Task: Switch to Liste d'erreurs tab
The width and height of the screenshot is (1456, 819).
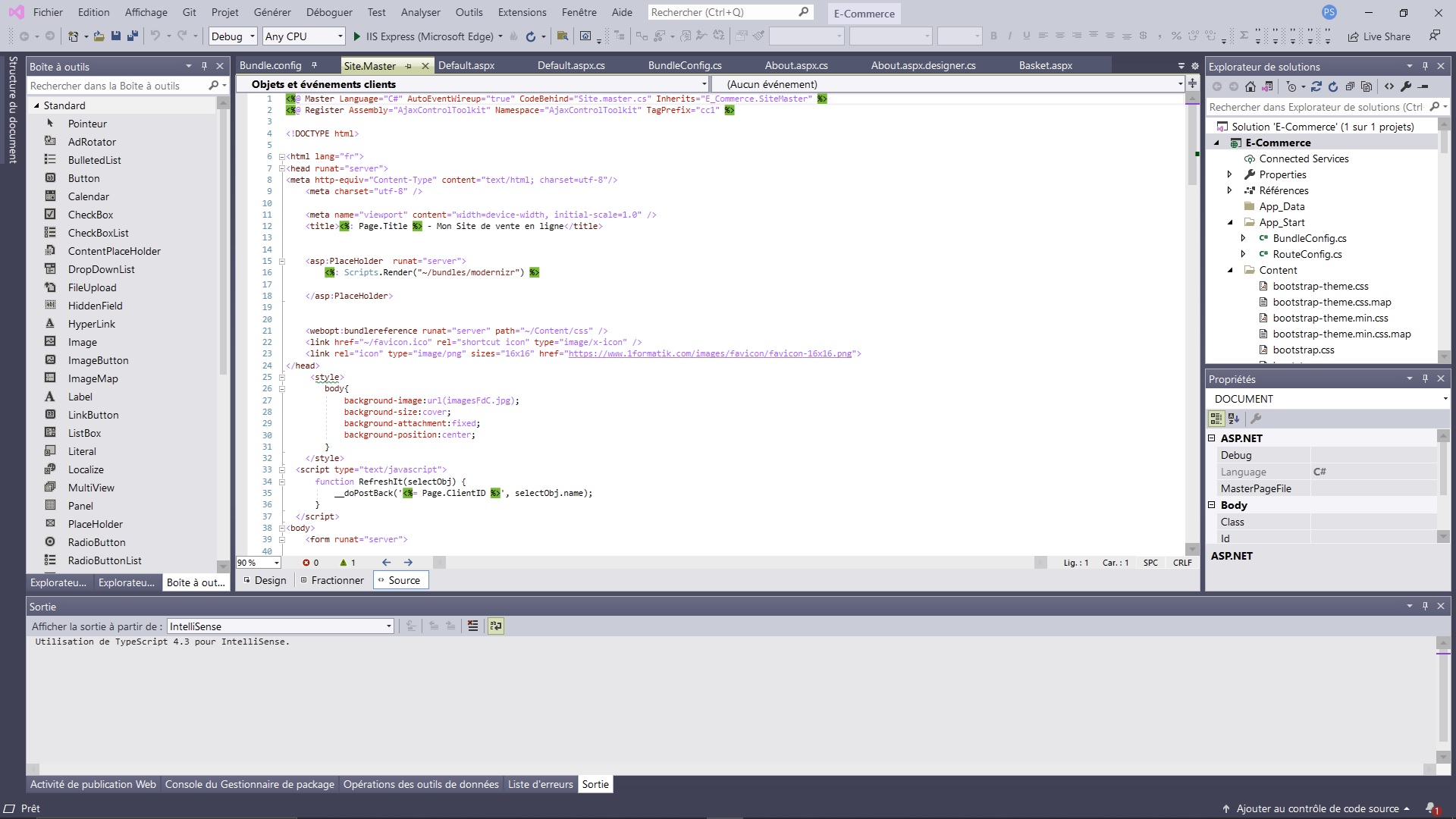Action: 541,784
